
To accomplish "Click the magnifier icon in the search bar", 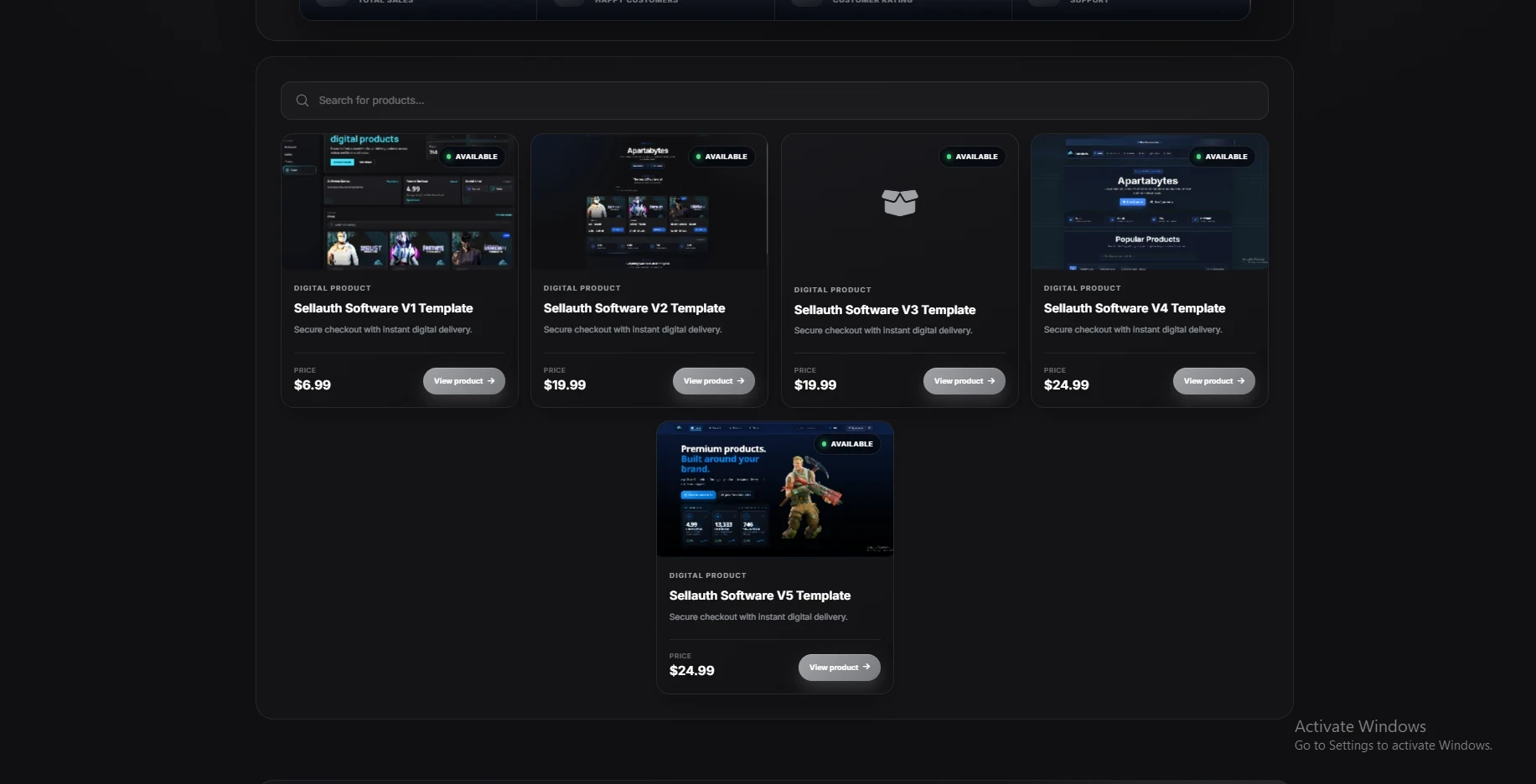I will click(303, 101).
